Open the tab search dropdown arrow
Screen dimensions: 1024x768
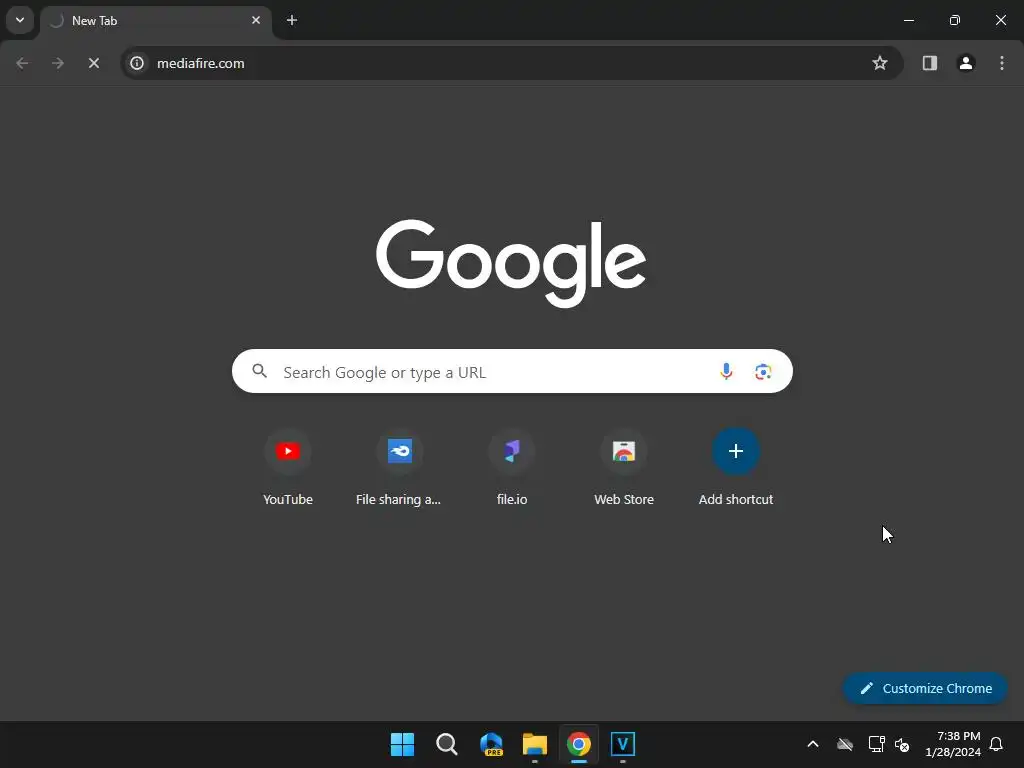tap(20, 20)
